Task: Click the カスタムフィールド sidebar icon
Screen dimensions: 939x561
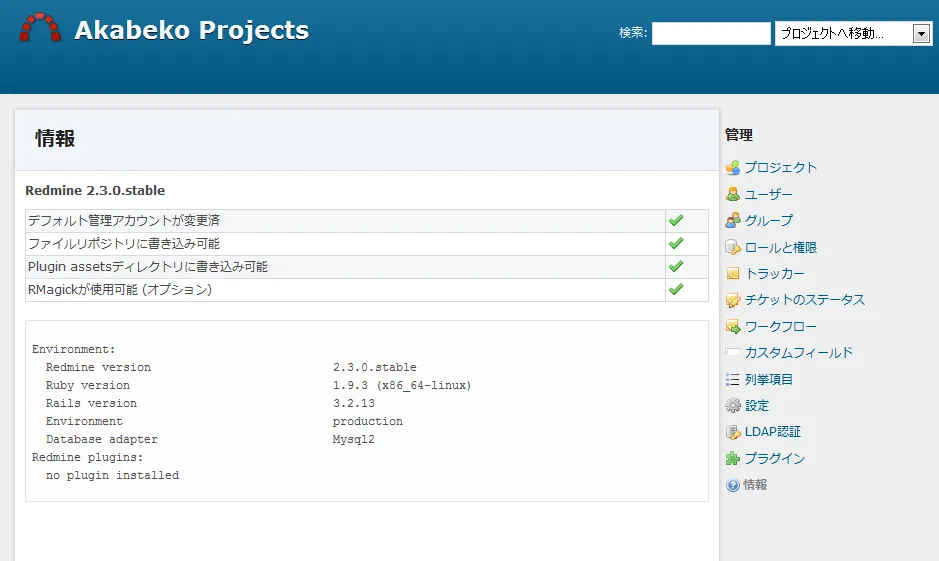Action: tap(732, 353)
